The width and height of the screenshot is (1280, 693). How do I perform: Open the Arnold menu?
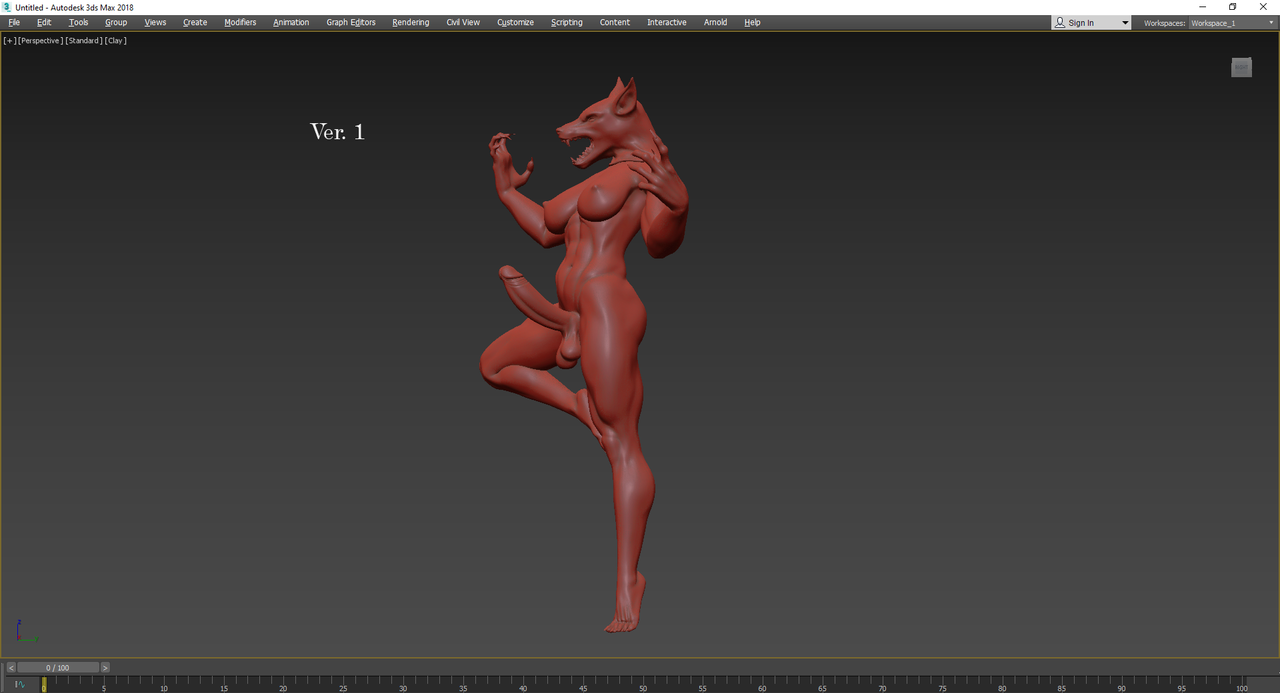click(x=715, y=22)
